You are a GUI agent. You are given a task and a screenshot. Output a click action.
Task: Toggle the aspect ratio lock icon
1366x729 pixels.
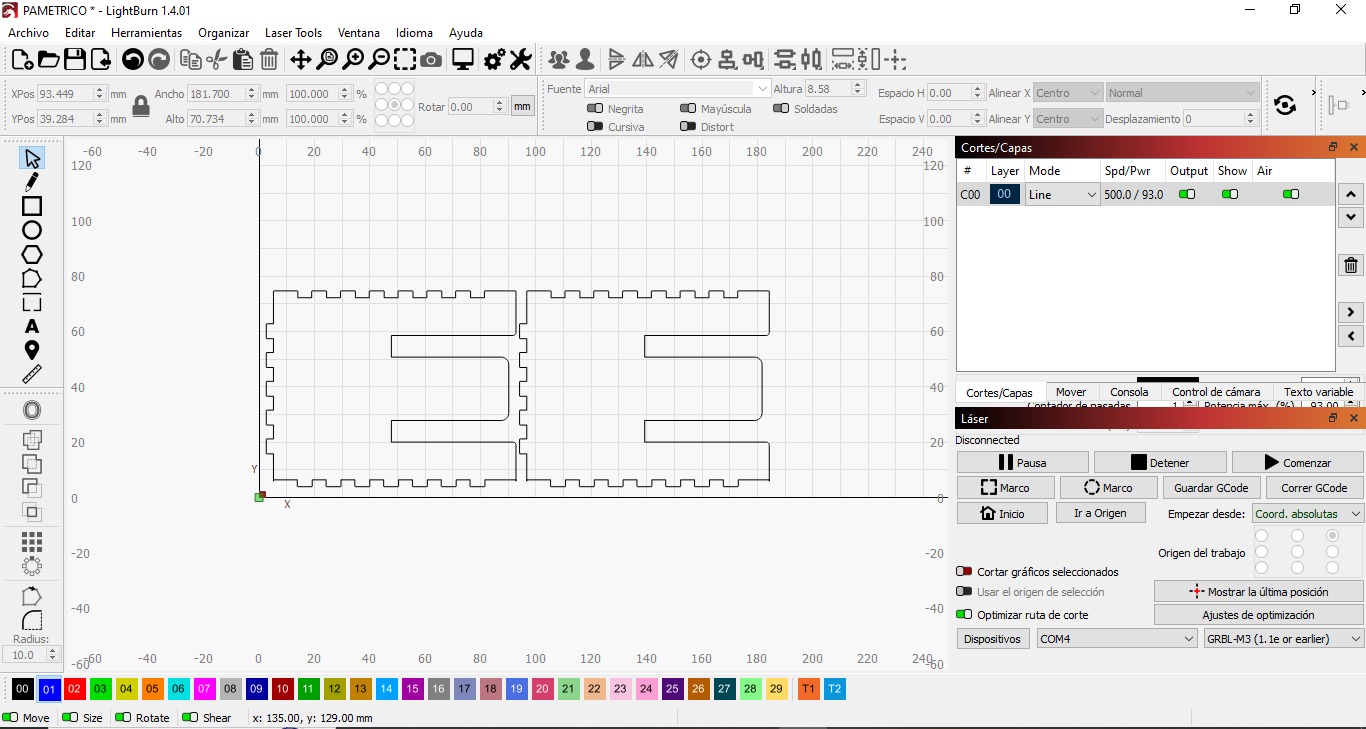pyautogui.click(x=141, y=106)
